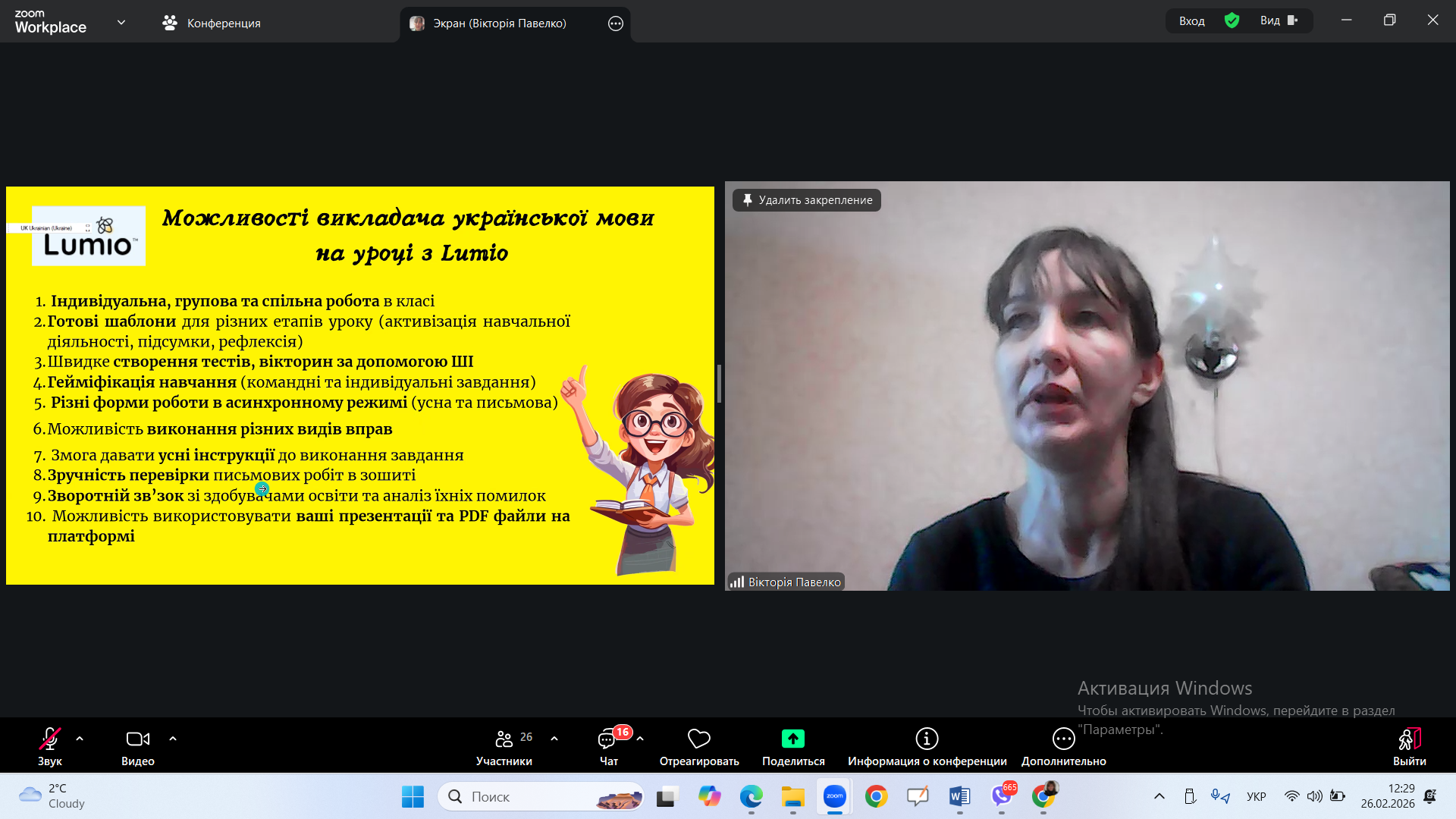Click the Вход sign-in button

[1191, 20]
